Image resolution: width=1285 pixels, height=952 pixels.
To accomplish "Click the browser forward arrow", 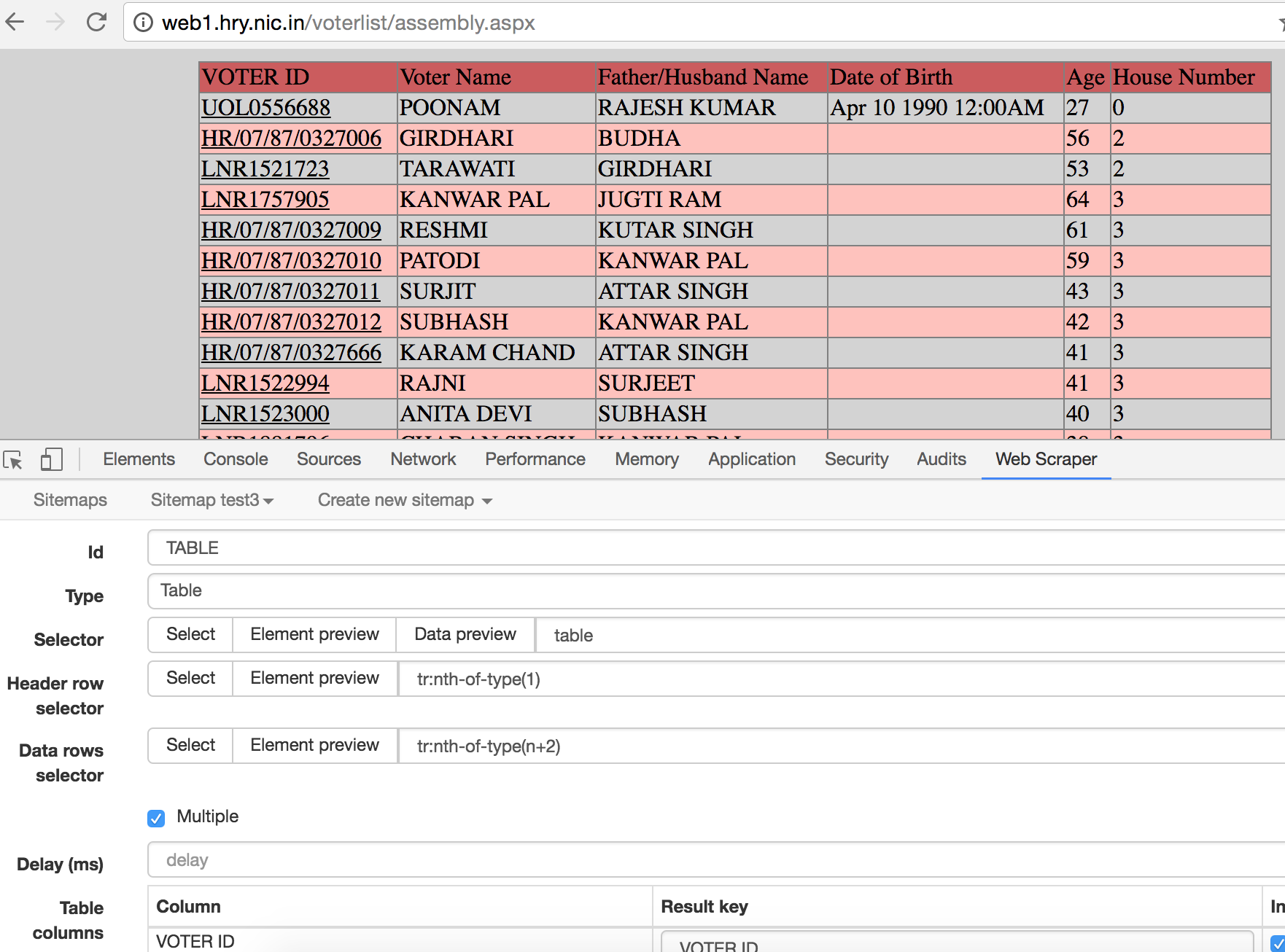I will (x=55, y=23).
